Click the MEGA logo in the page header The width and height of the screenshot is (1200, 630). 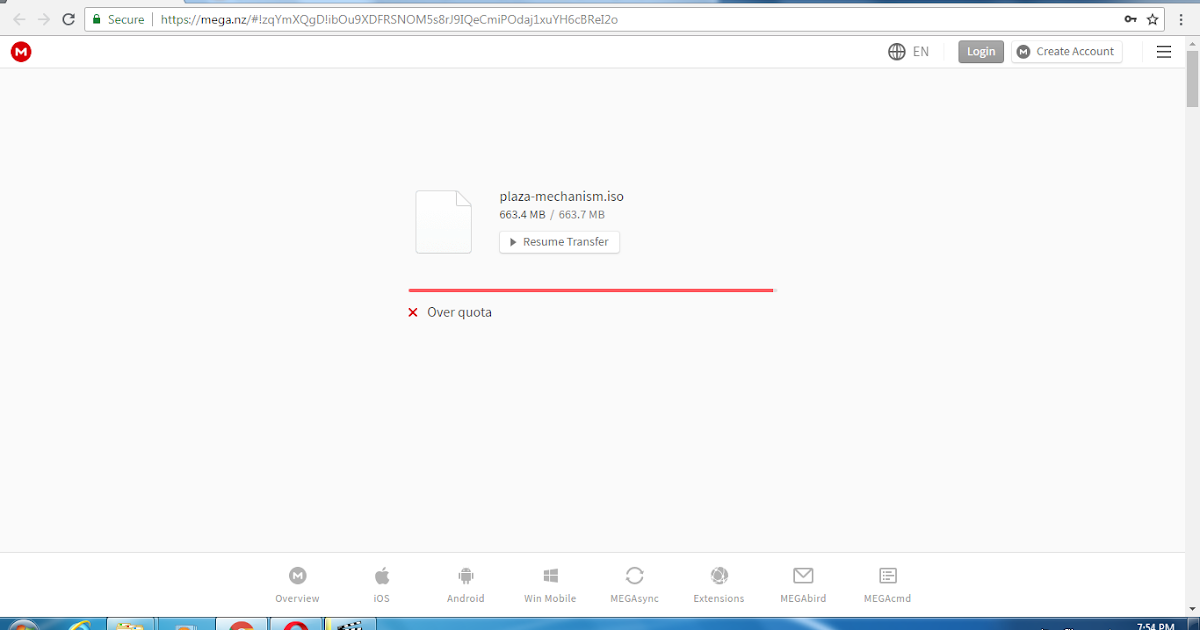tap(21, 52)
